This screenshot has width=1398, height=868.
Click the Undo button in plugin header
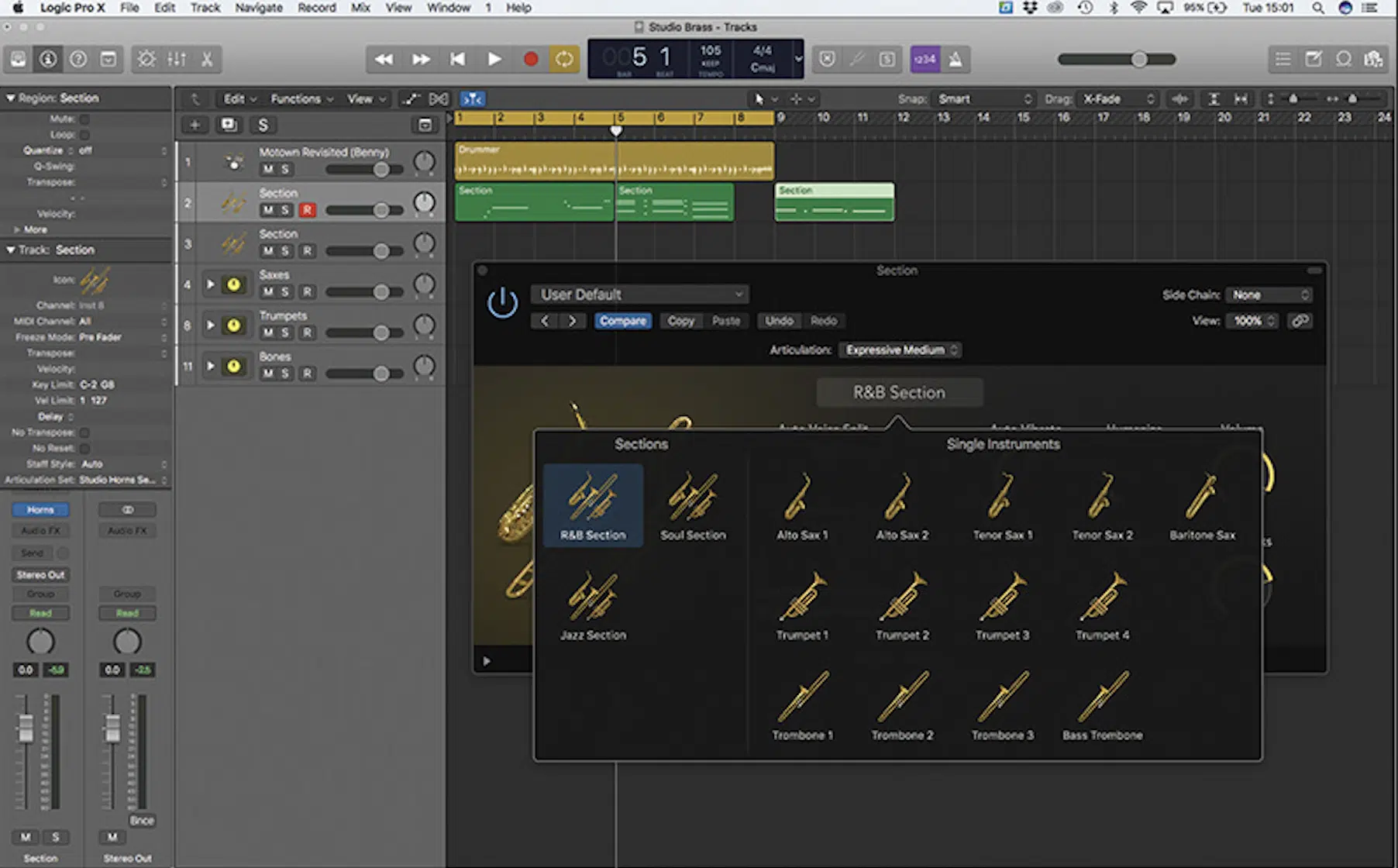click(x=779, y=321)
